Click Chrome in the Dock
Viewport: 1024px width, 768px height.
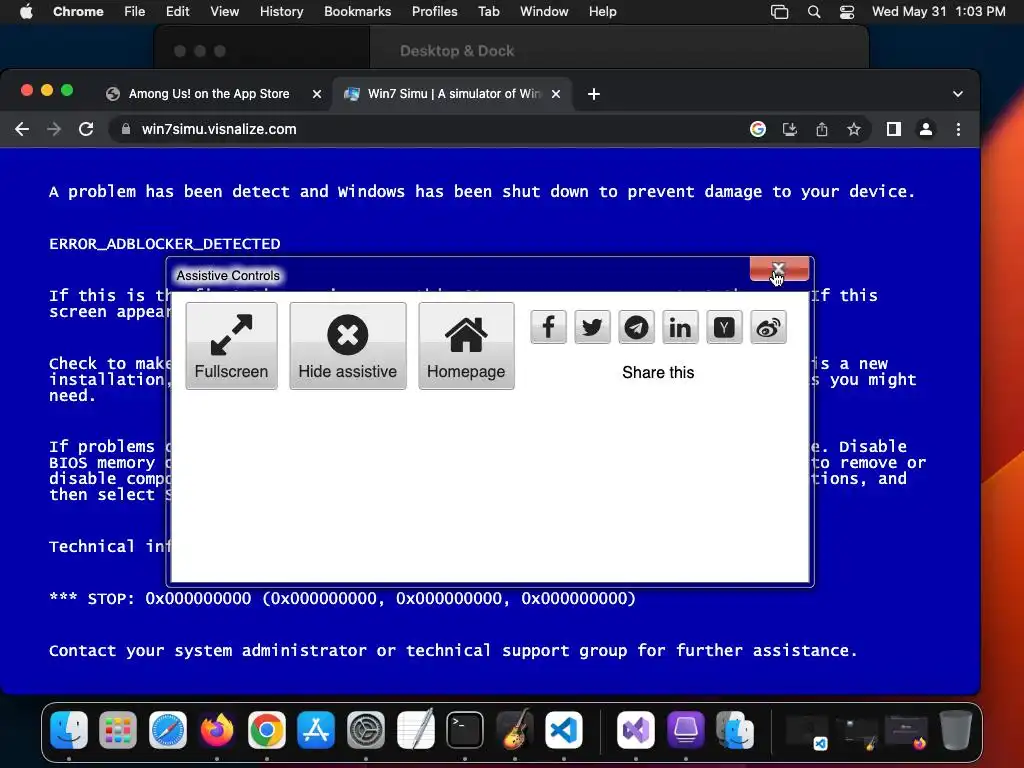(x=266, y=729)
